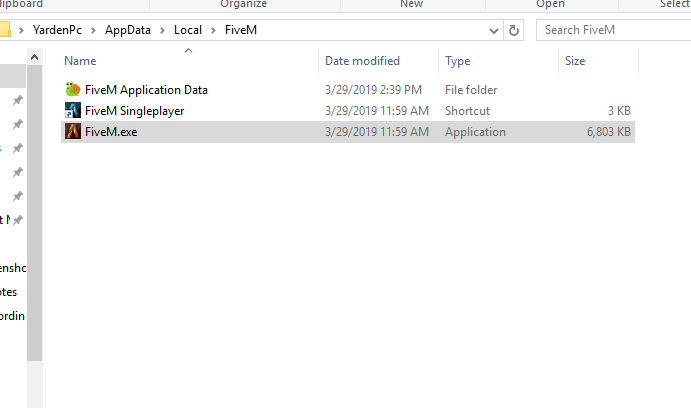Click the Shortcut type cell
The width and height of the screenshot is (691, 408).
click(x=467, y=111)
